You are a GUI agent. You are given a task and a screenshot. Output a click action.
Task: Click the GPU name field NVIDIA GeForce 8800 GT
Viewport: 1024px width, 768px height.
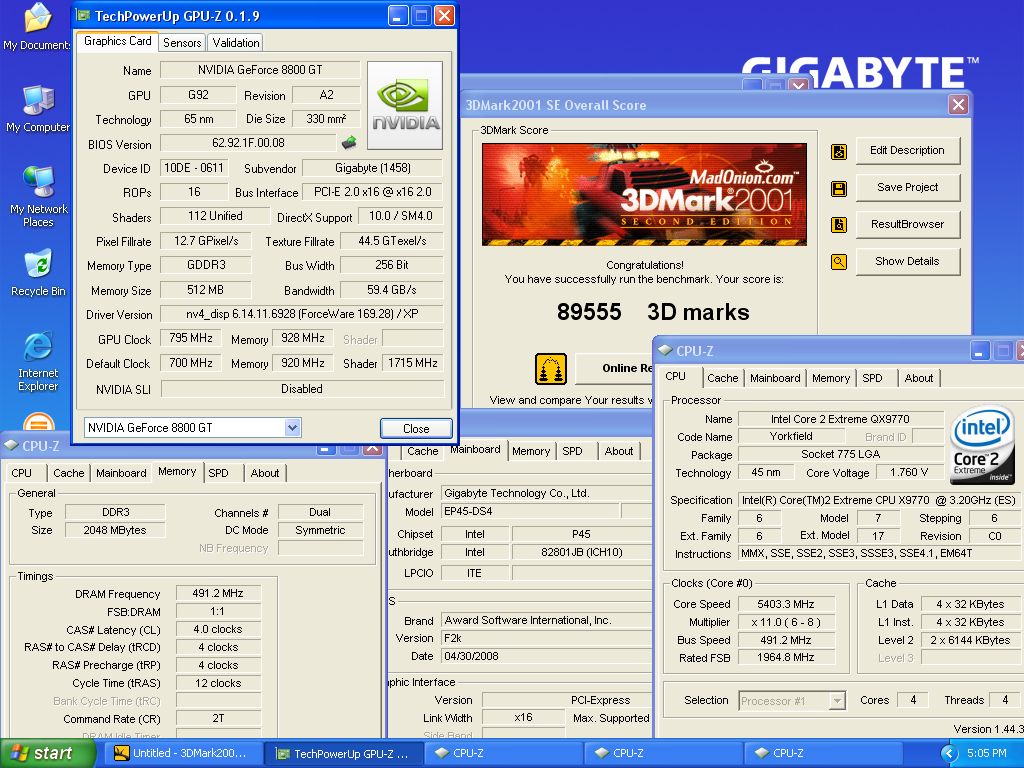point(260,70)
